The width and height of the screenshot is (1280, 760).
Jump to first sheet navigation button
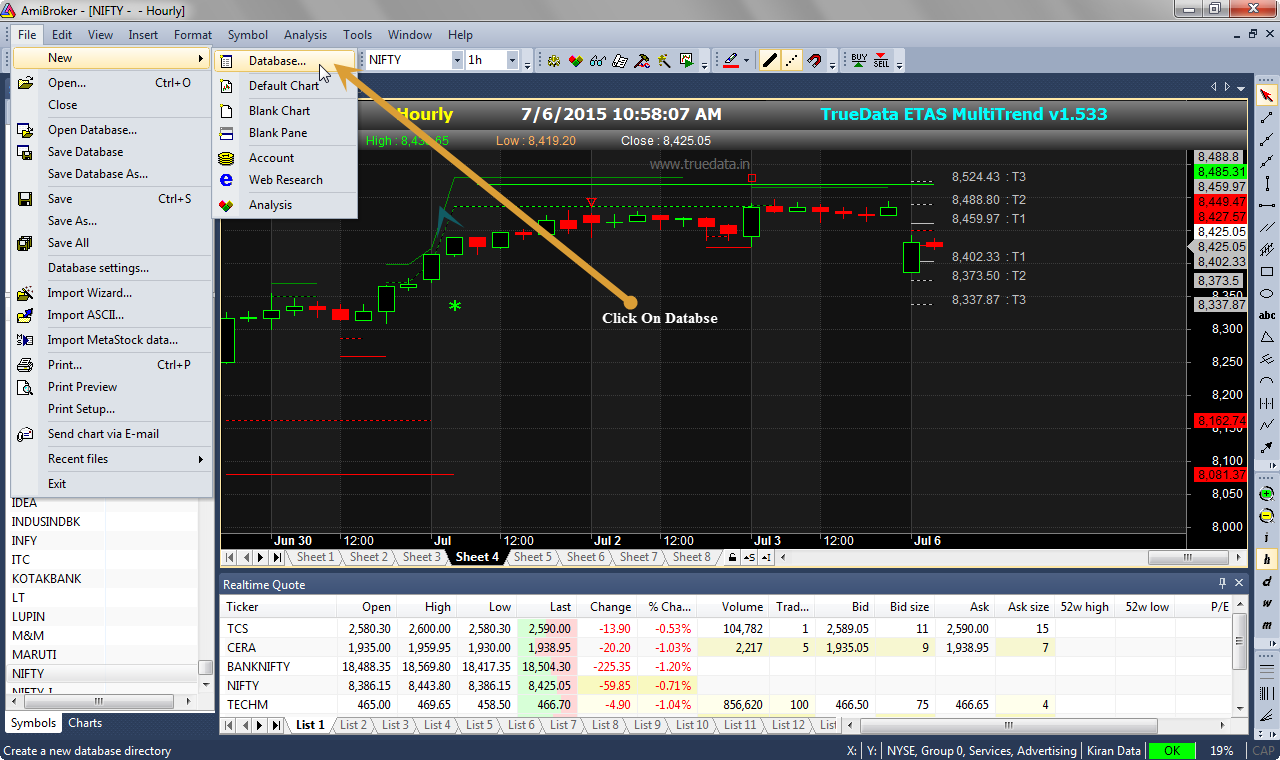pyautogui.click(x=230, y=557)
